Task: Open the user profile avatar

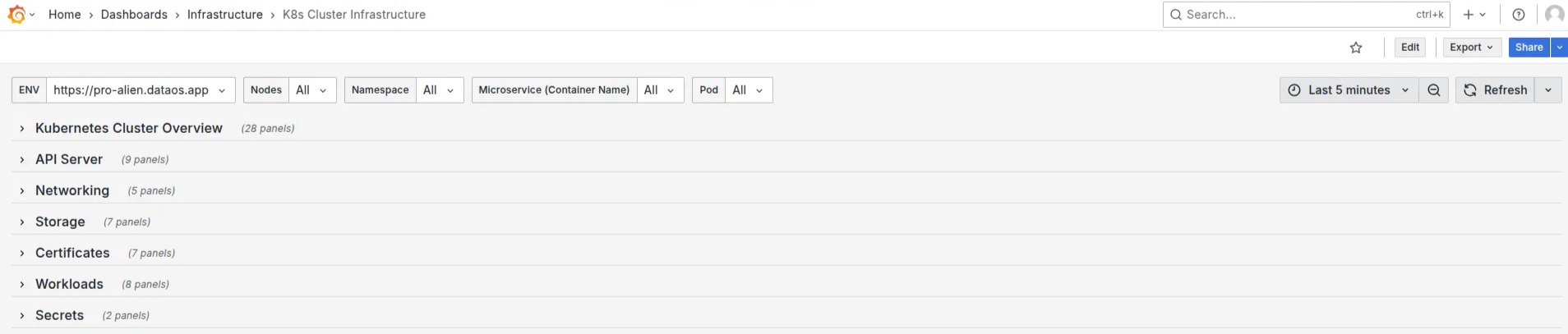Action: 1554,15
